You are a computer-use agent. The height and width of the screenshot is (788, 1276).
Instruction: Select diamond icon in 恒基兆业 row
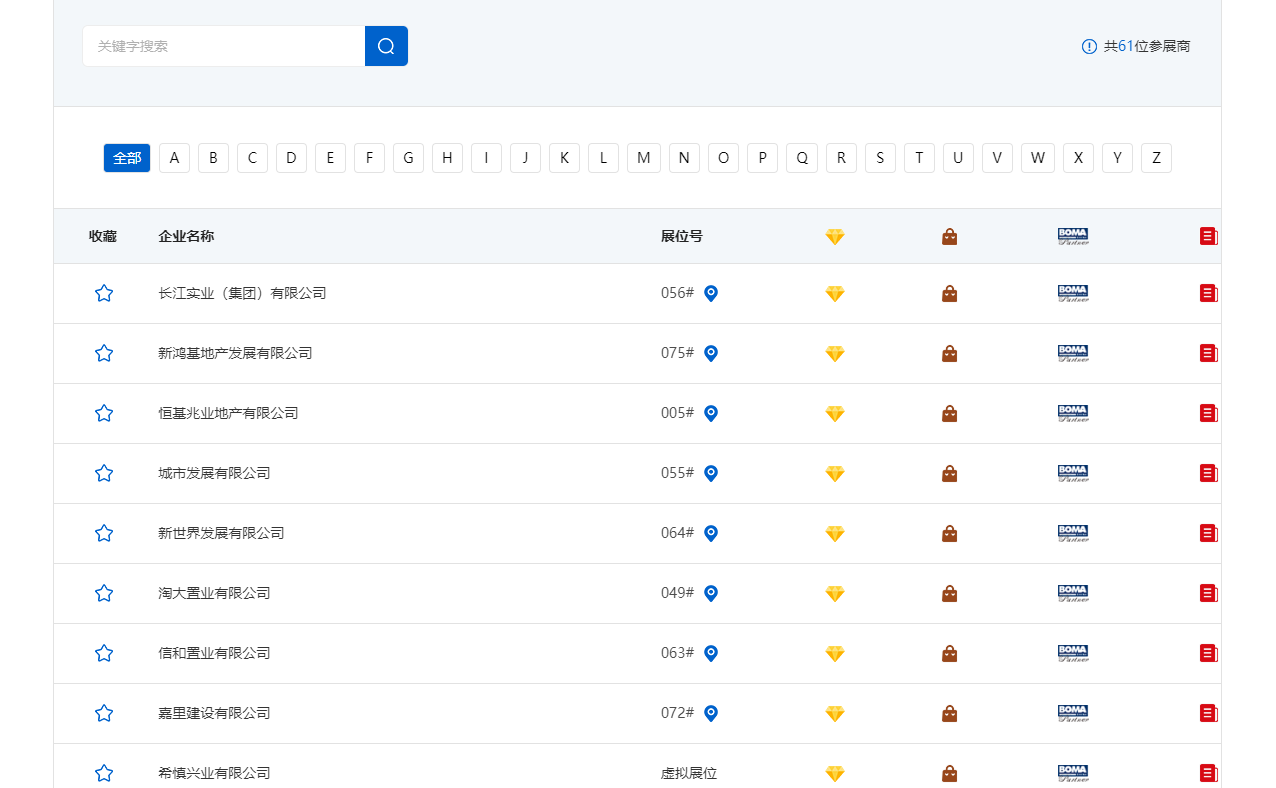point(835,413)
